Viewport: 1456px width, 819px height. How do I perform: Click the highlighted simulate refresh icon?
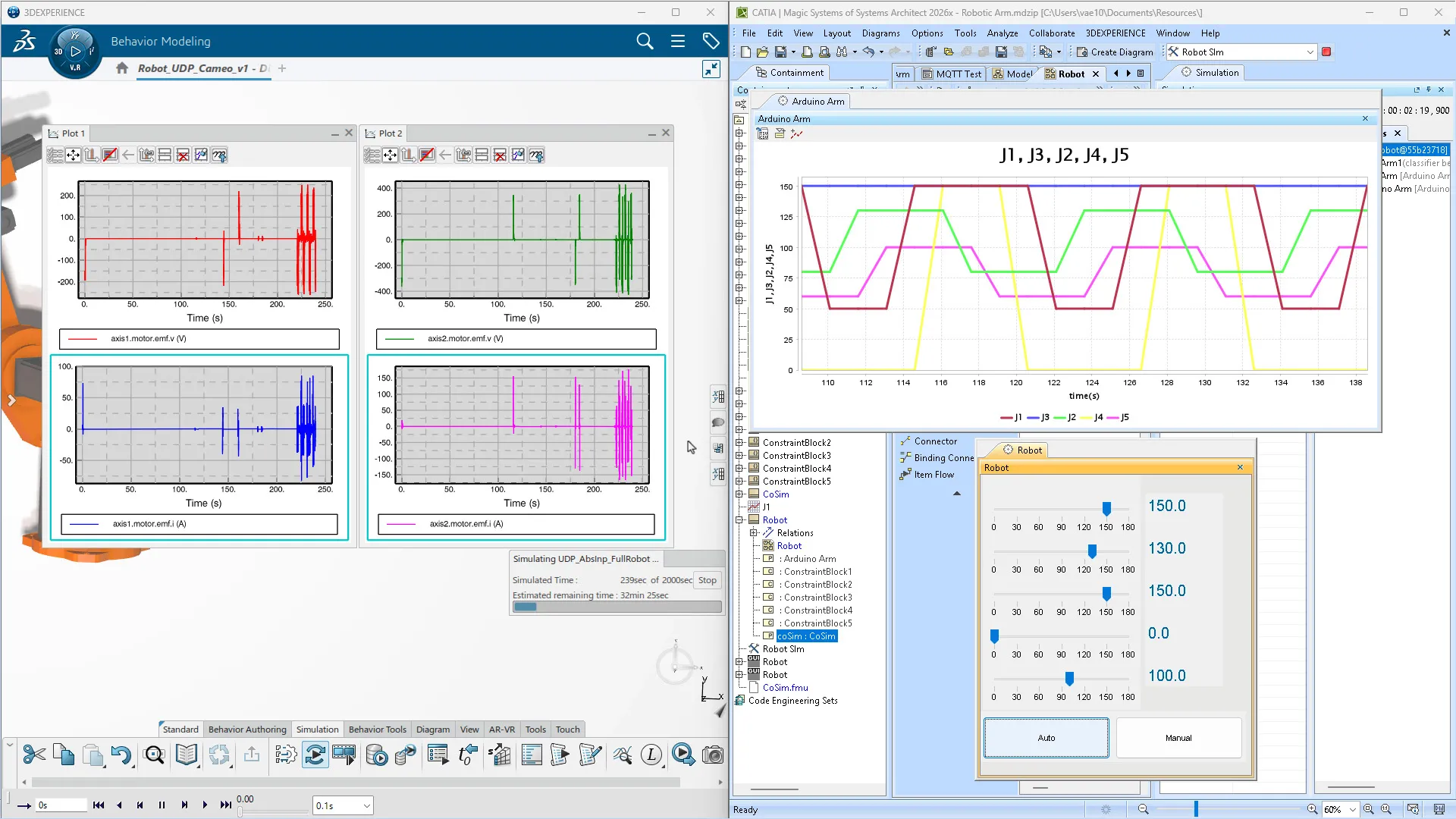pos(315,755)
